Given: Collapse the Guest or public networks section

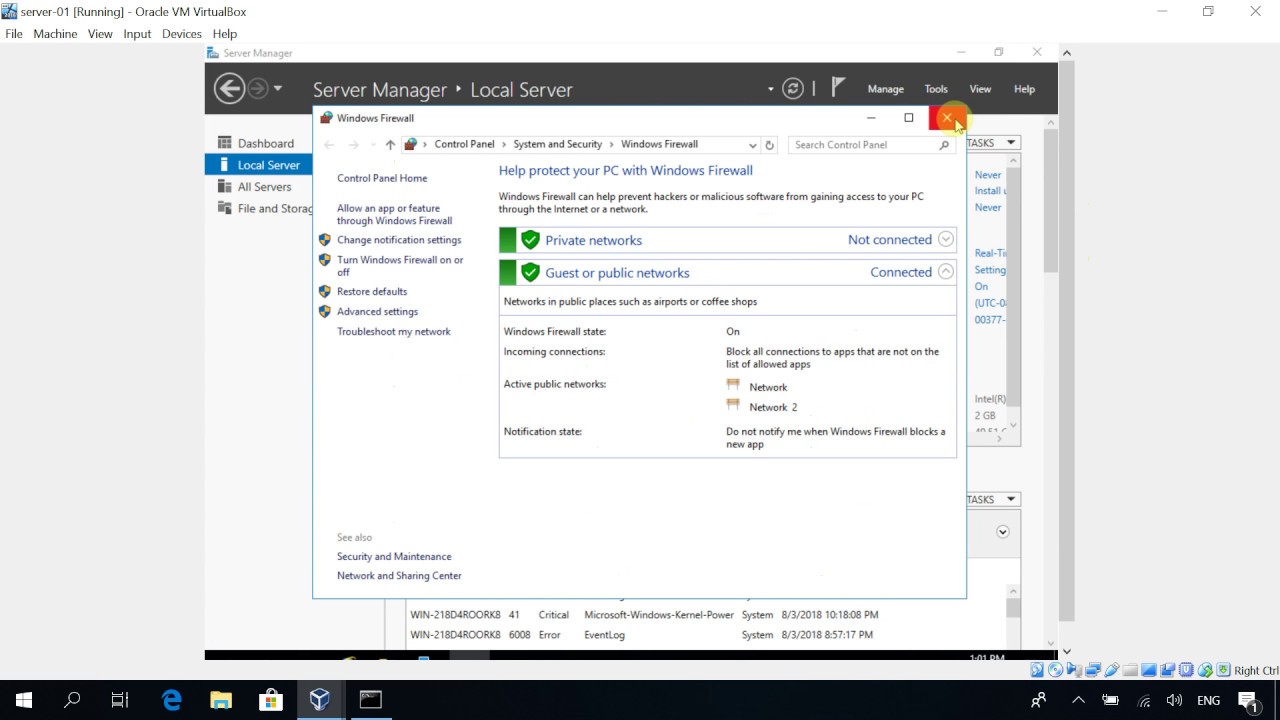Looking at the screenshot, I should 946,272.
